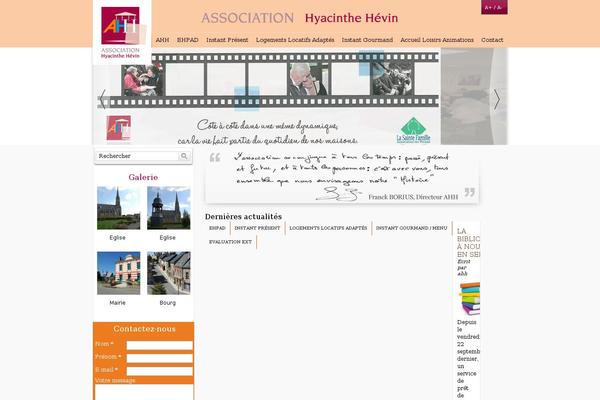This screenshot has width=600, height=400.
Task: Click the search magnifier icon
Action: (x=184, y=156)
